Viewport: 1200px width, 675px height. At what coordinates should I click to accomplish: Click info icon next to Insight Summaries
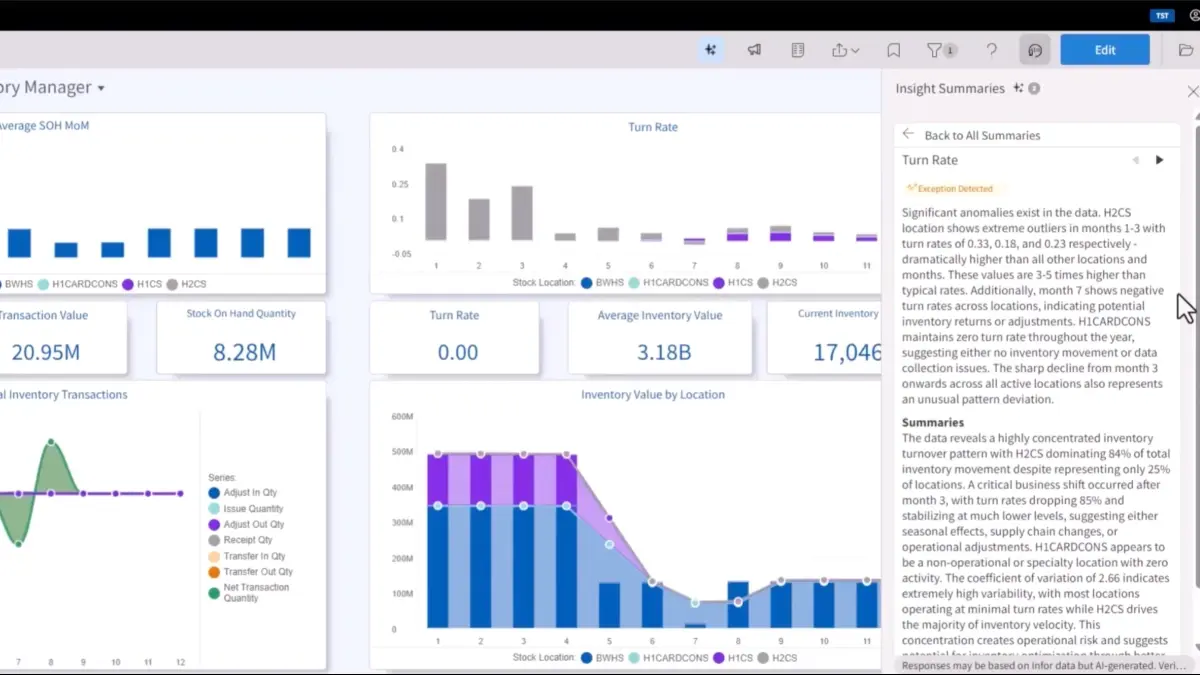(1034, 88)
